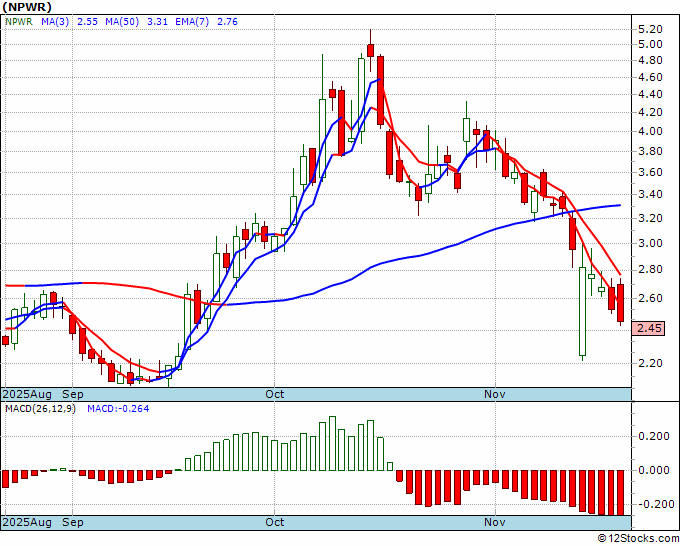
Task: Click the 4.00 price axis label
Action: (x=650, y=131)
